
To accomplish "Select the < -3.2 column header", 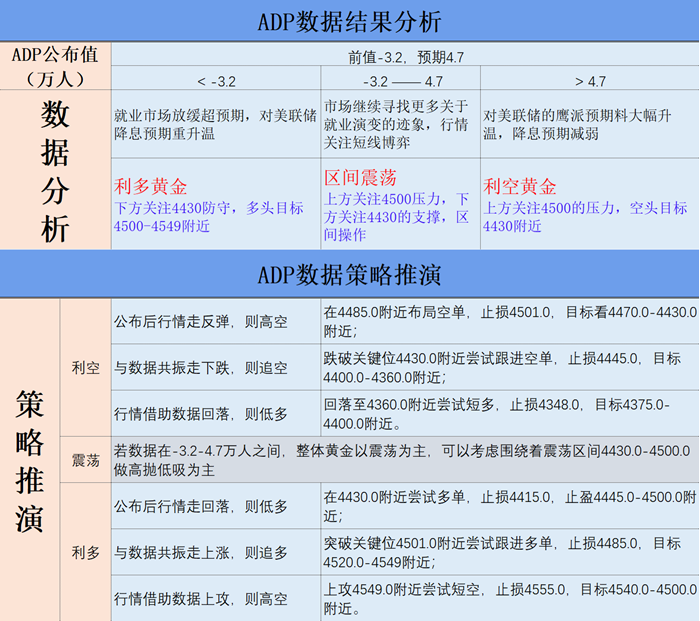I will (215, 80).
